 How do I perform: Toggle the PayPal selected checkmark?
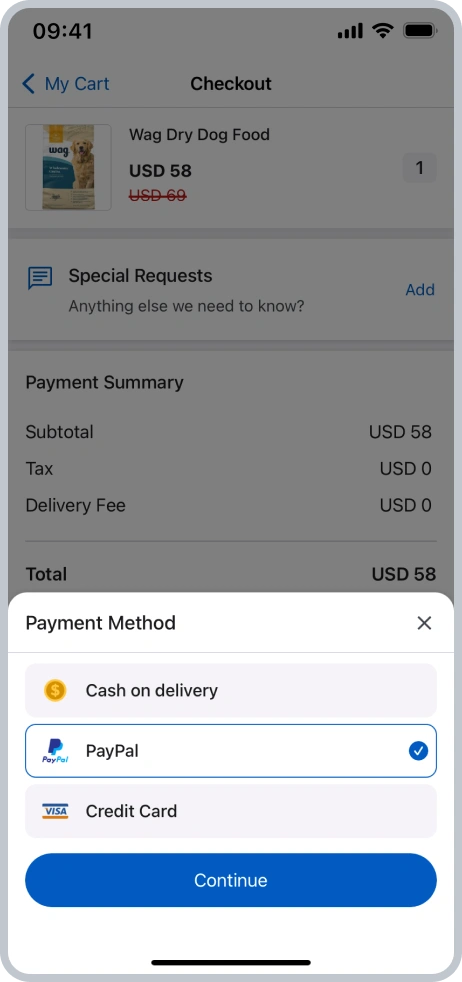(x=418, y=751)
